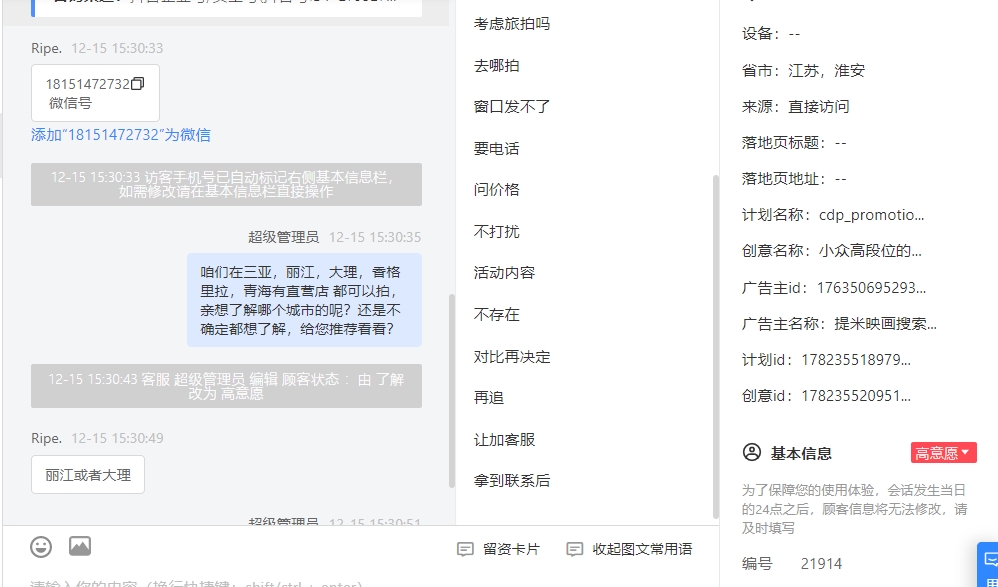Screen dimensions: 998x587
Task: Click the visitor message 丽江或者大理
Action: (x=88, y=475)
